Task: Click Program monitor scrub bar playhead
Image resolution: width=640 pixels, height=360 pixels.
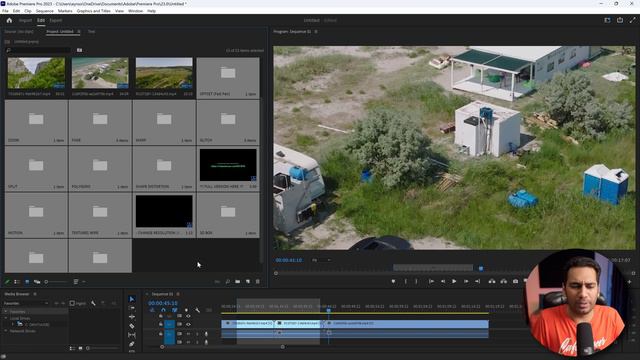Action: pos(481,268)
